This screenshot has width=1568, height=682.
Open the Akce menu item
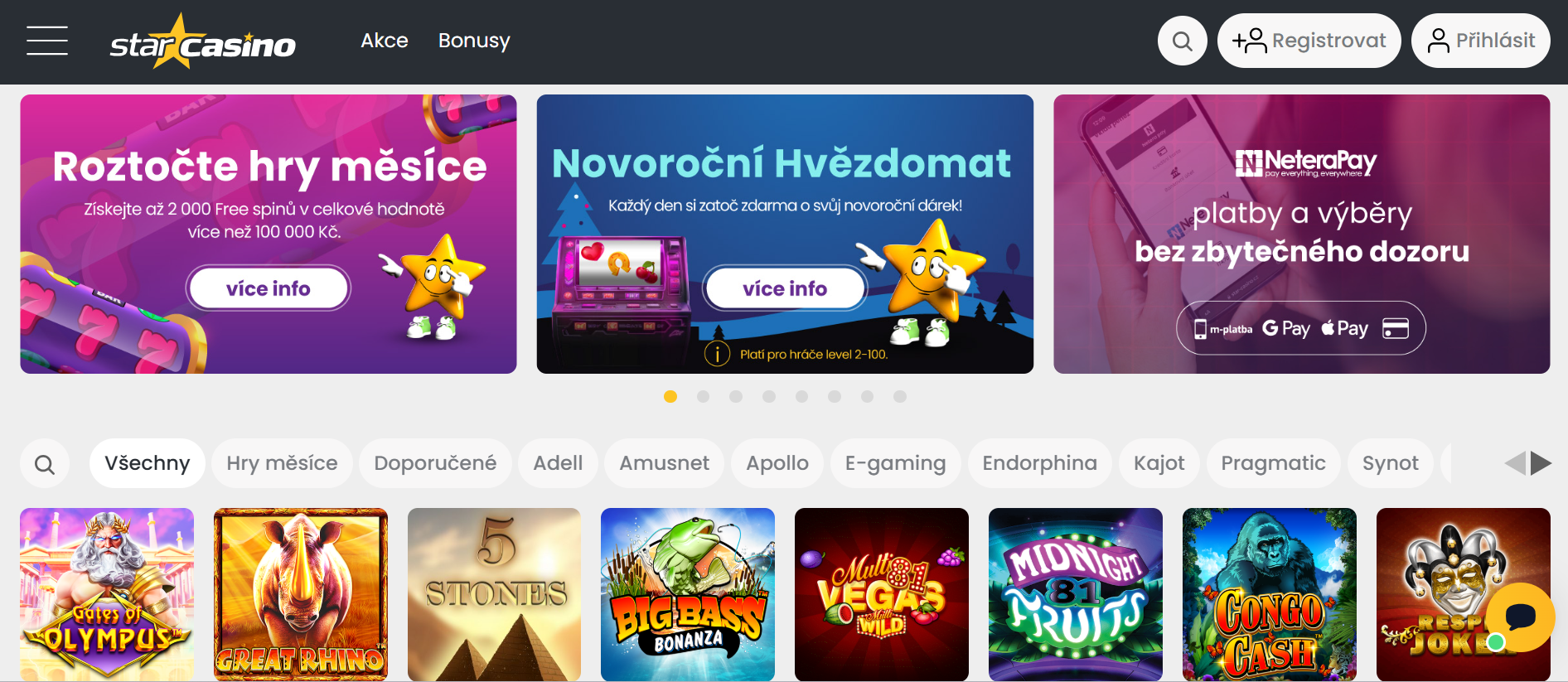click(385, 41)
